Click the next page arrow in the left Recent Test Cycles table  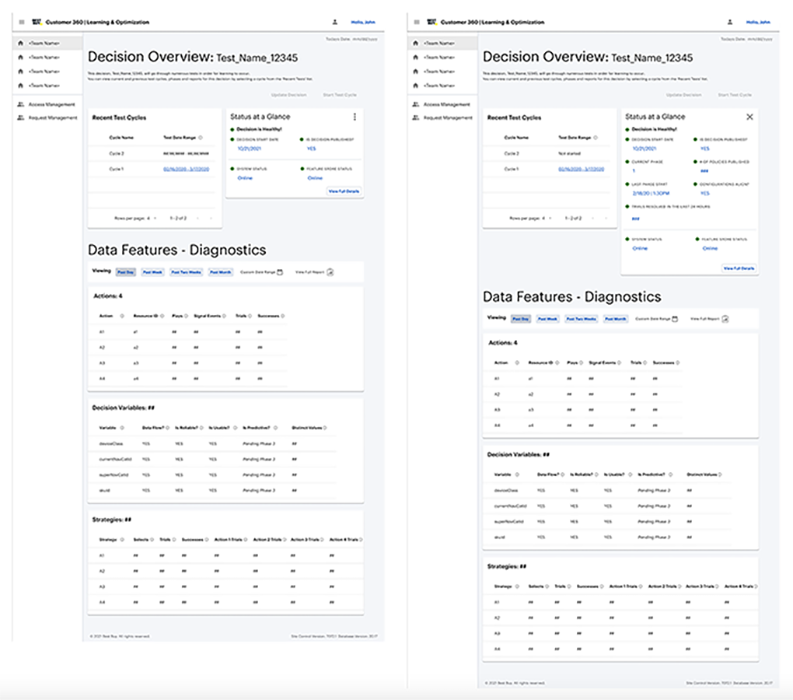(x=210, y=217)
